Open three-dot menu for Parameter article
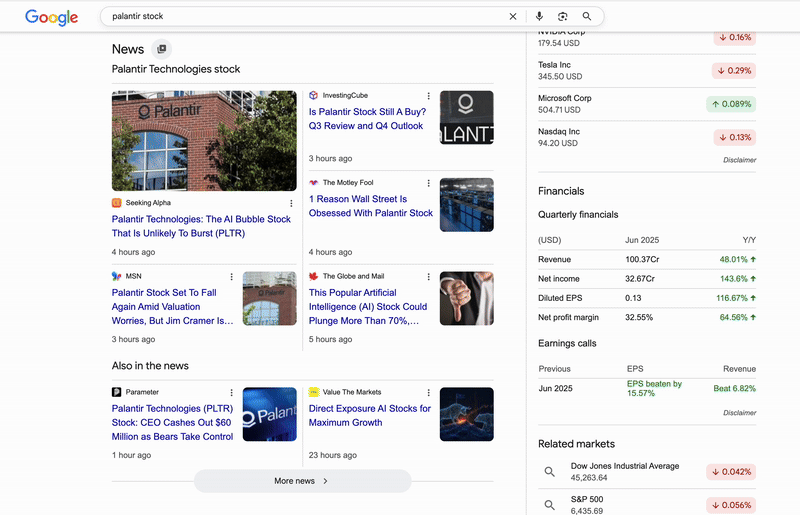Screen dimensions: 800x515 coord(232,393)
